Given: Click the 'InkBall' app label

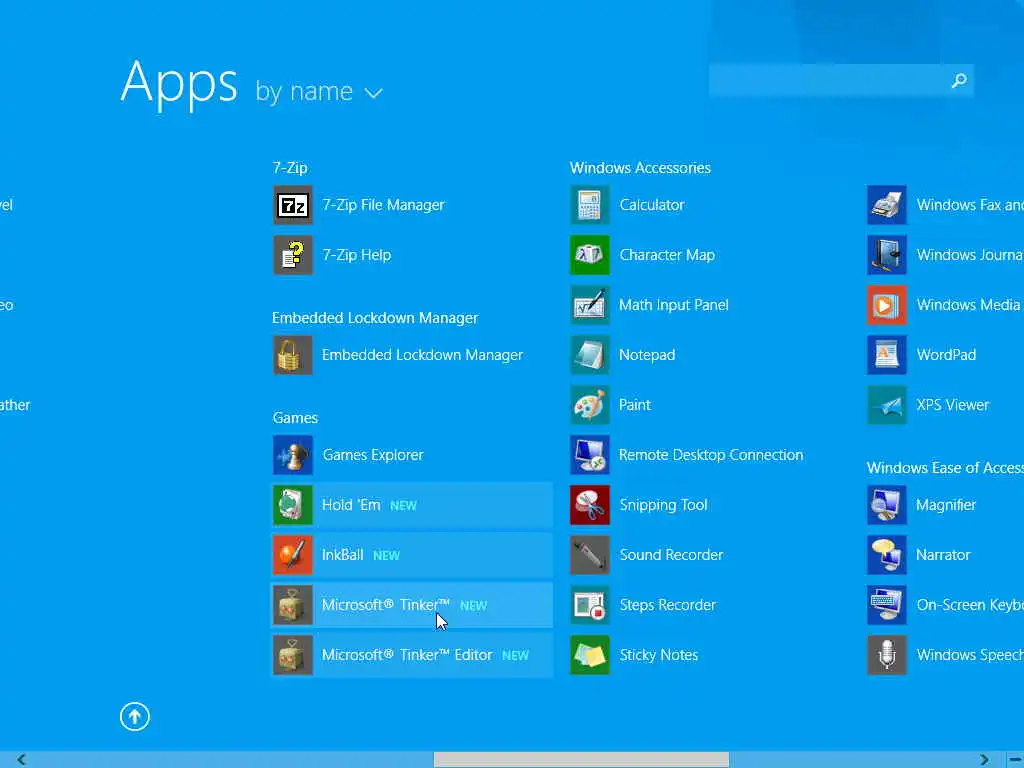Looking at the screenshot, I should 342,555.
